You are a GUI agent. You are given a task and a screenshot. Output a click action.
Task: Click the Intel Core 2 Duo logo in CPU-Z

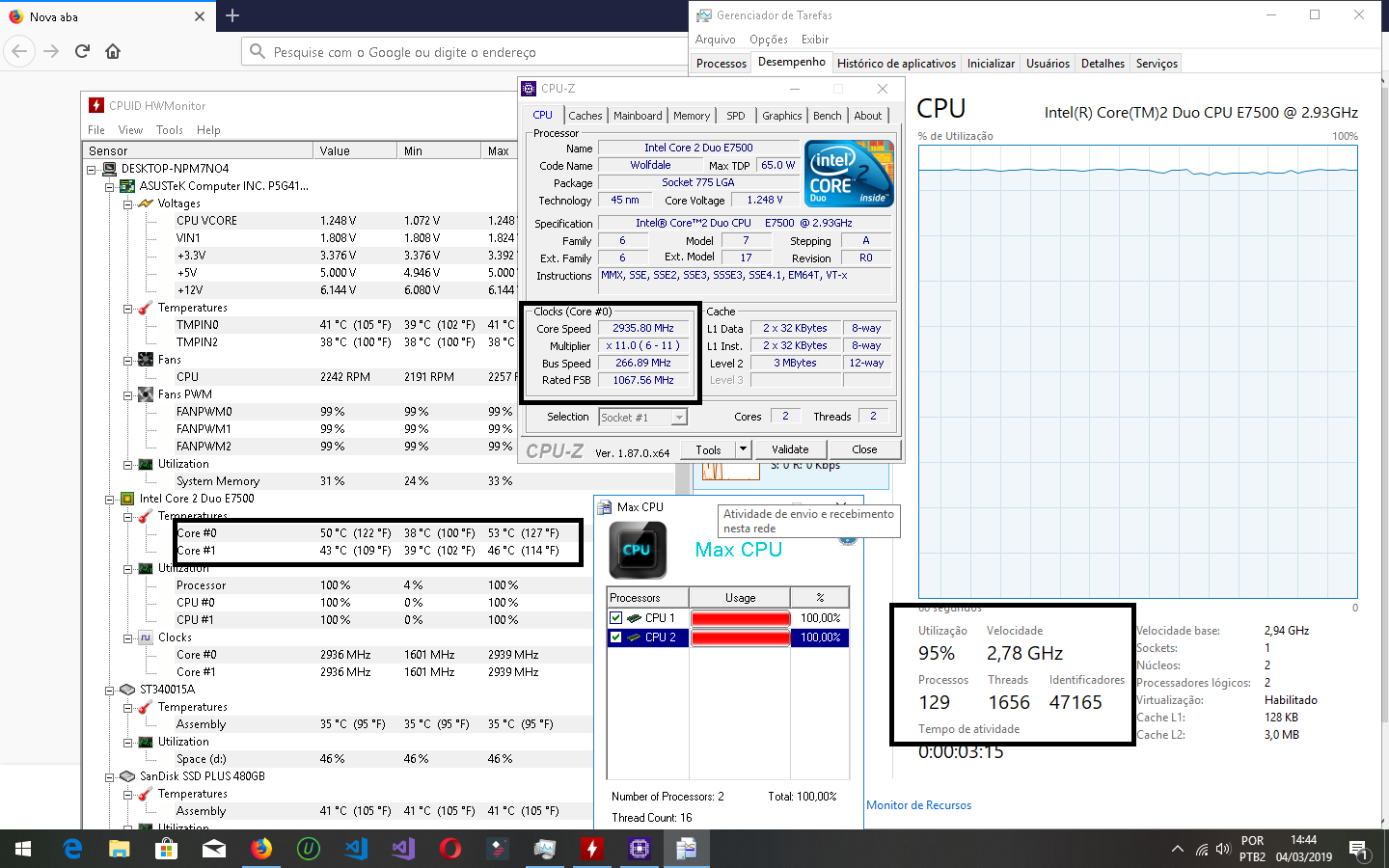(x=850, y=174)
